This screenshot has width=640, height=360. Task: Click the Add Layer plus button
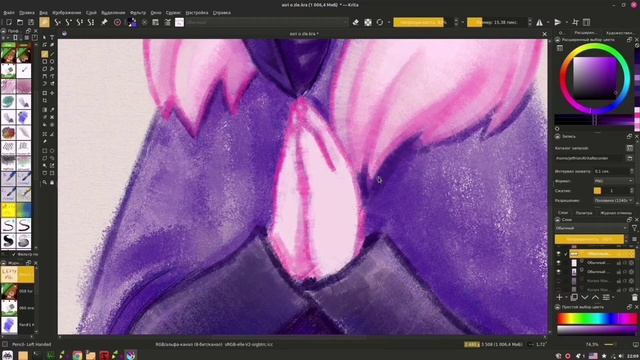pos(560,297)
